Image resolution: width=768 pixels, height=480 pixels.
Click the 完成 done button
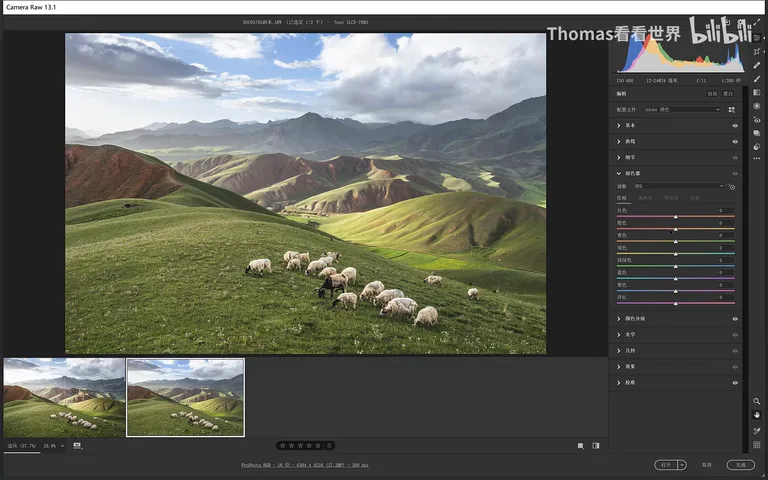click(x=741, y=465)
